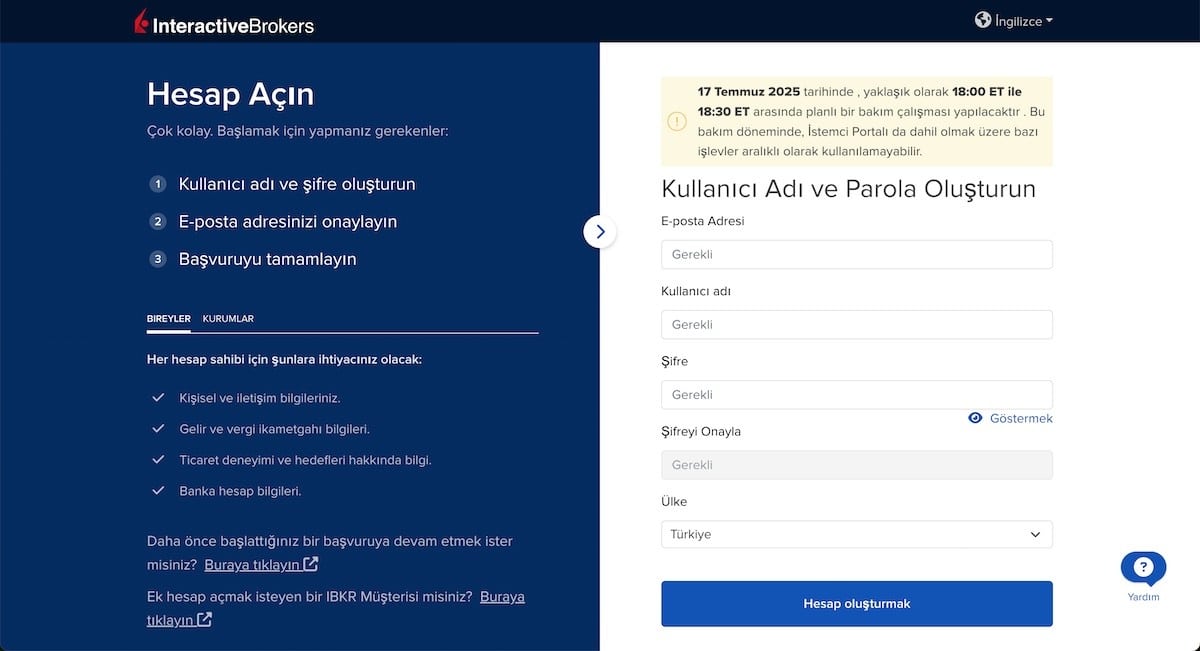Click Buraya tıklayın link for IBKR customers
Screen dimensions: 1200x651
tap(335, 608)
